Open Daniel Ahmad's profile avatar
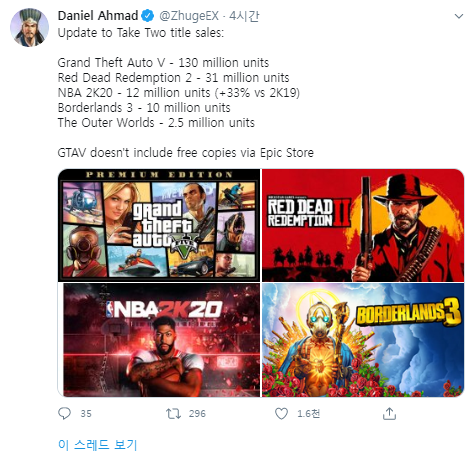The height and width of the screenshot is (457, 472). [x=29, y=28]
